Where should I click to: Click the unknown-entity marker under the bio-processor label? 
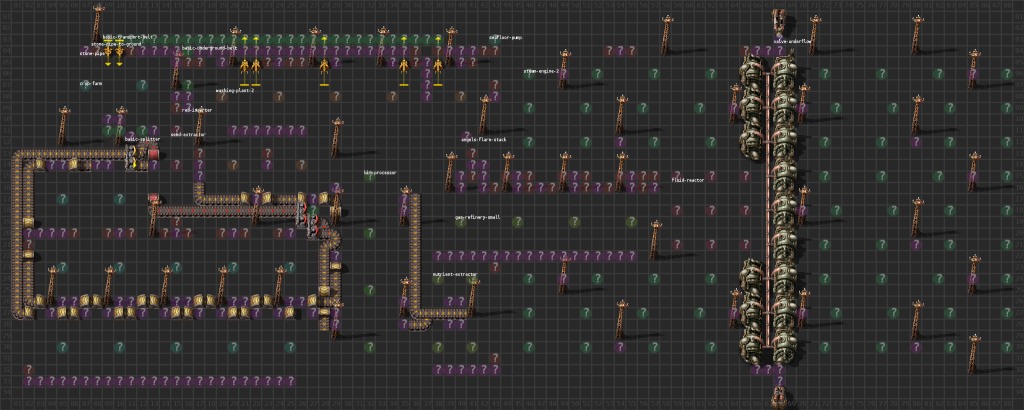pos(370,176)
